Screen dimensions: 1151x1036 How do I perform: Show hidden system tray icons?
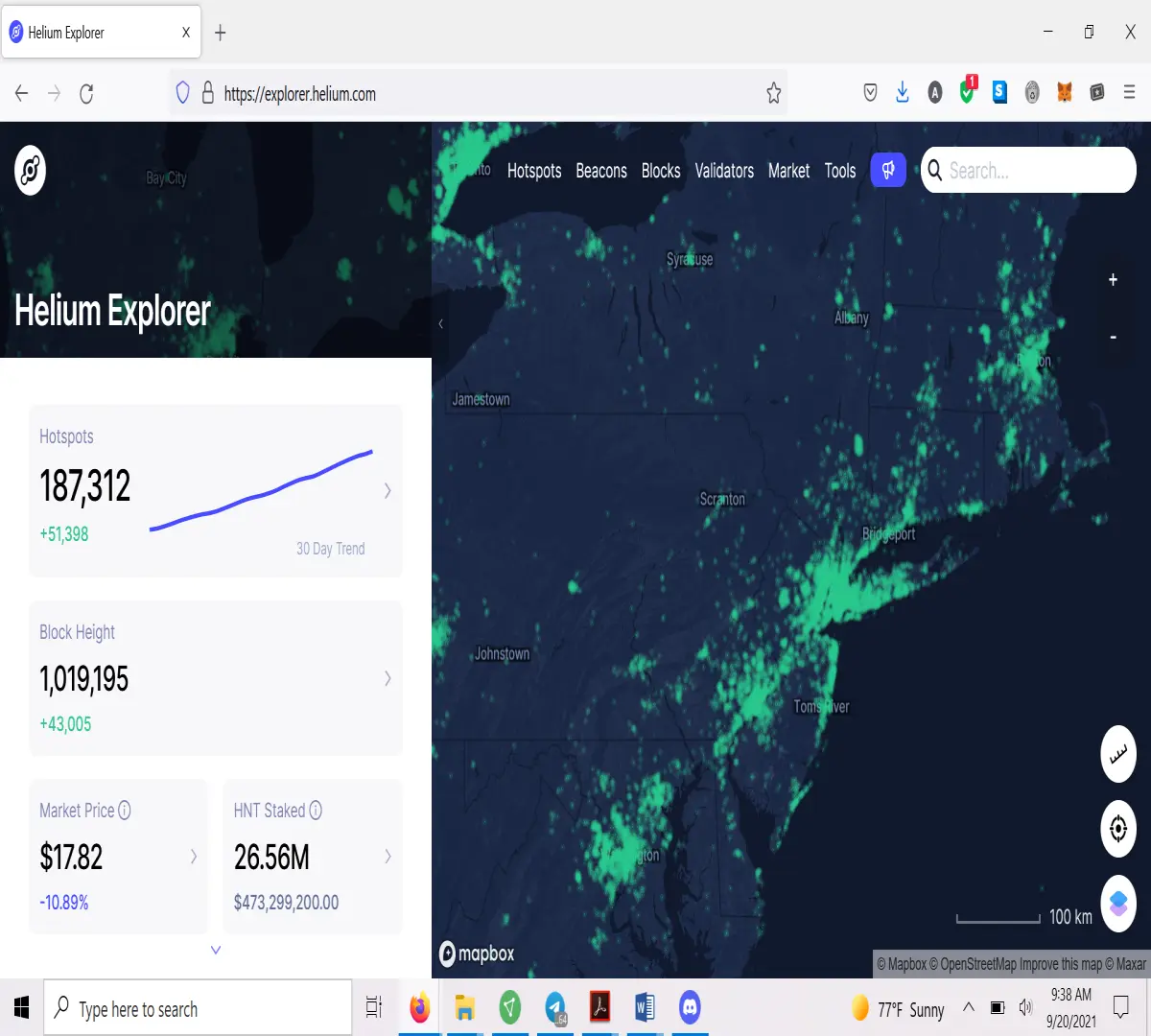(969, 1007)
